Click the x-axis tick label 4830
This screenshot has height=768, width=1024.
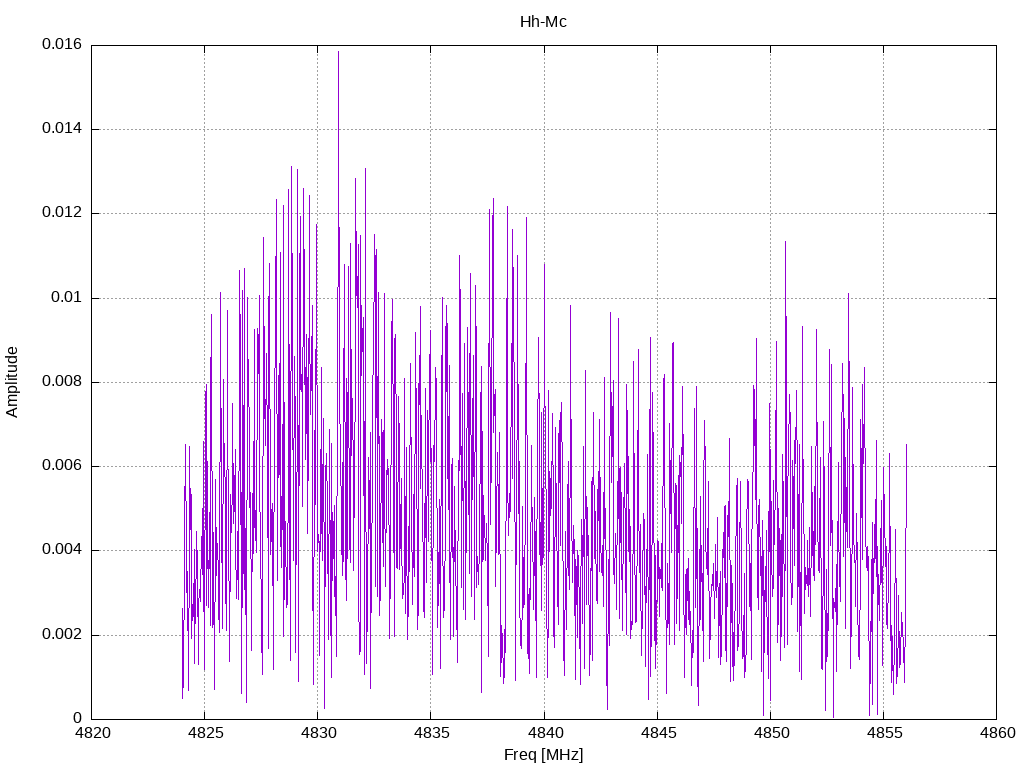point(317,733)
